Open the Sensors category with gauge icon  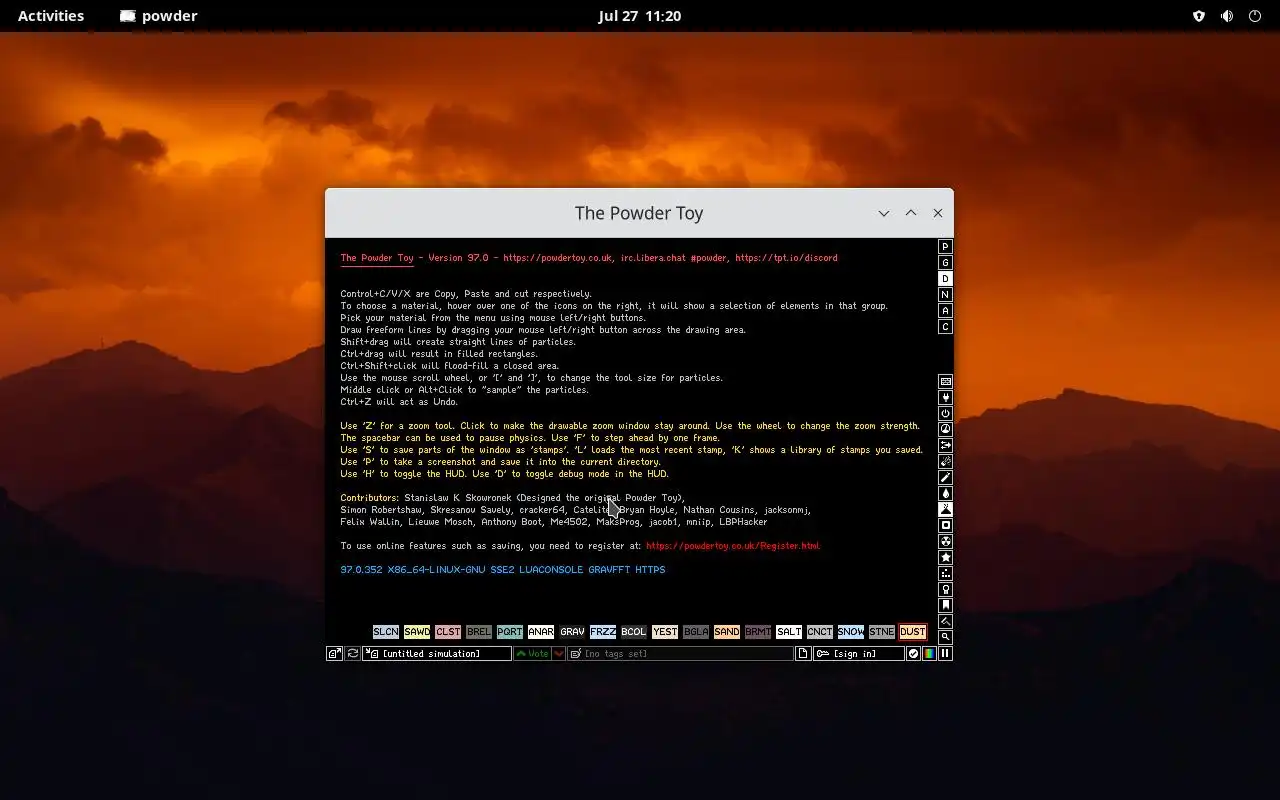pos(945,429)
